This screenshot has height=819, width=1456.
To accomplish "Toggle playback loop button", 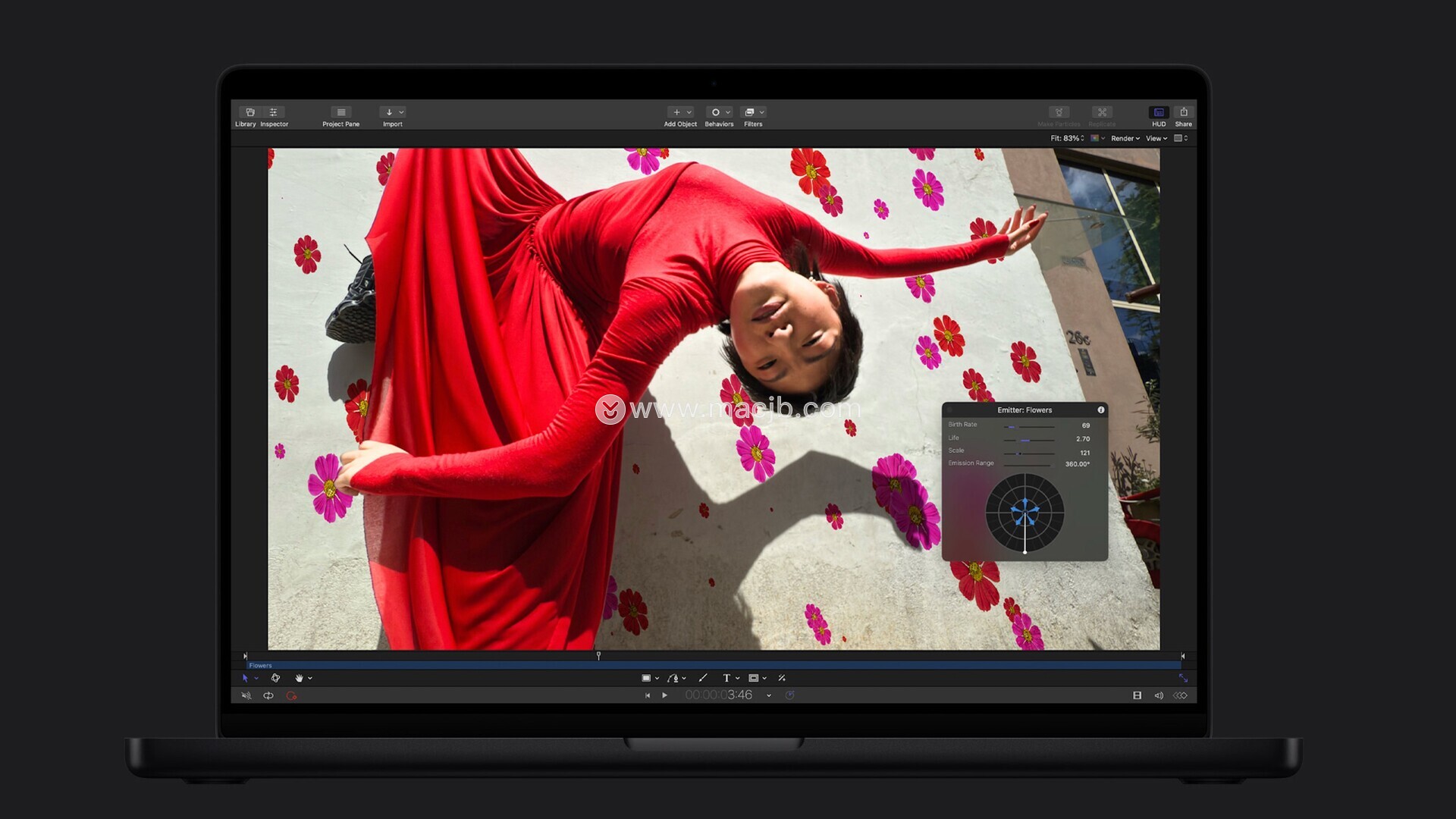I will click(268, 695).
